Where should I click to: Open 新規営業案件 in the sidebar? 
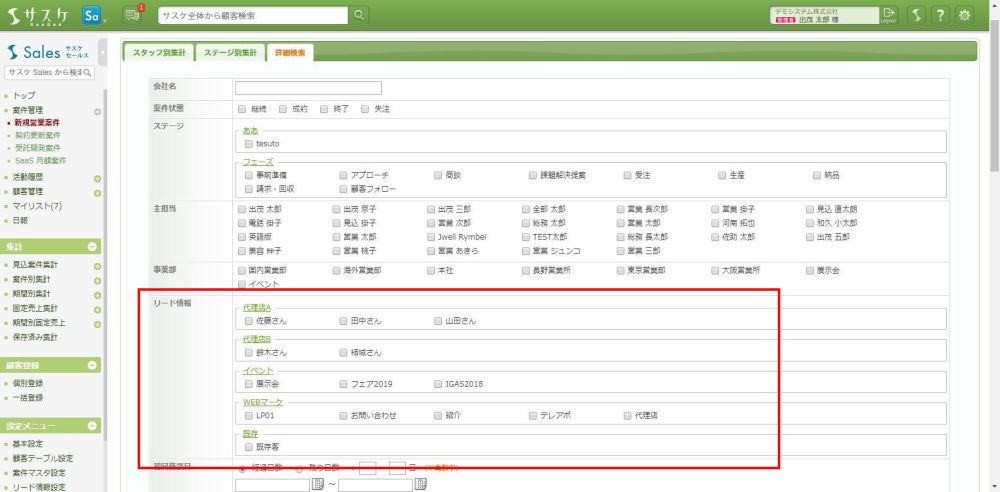point(37,122)
